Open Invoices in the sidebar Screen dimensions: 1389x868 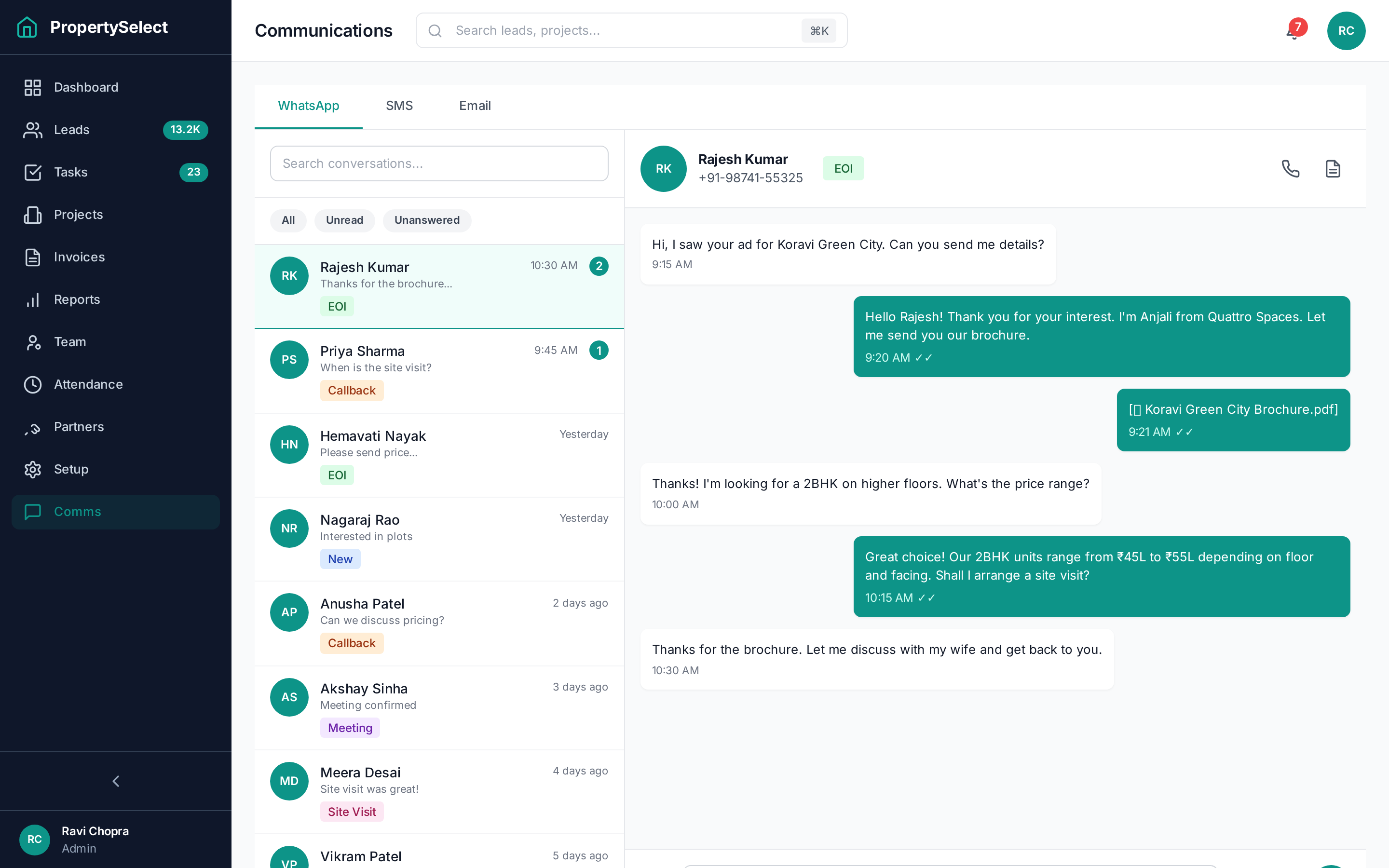(115, 257)
